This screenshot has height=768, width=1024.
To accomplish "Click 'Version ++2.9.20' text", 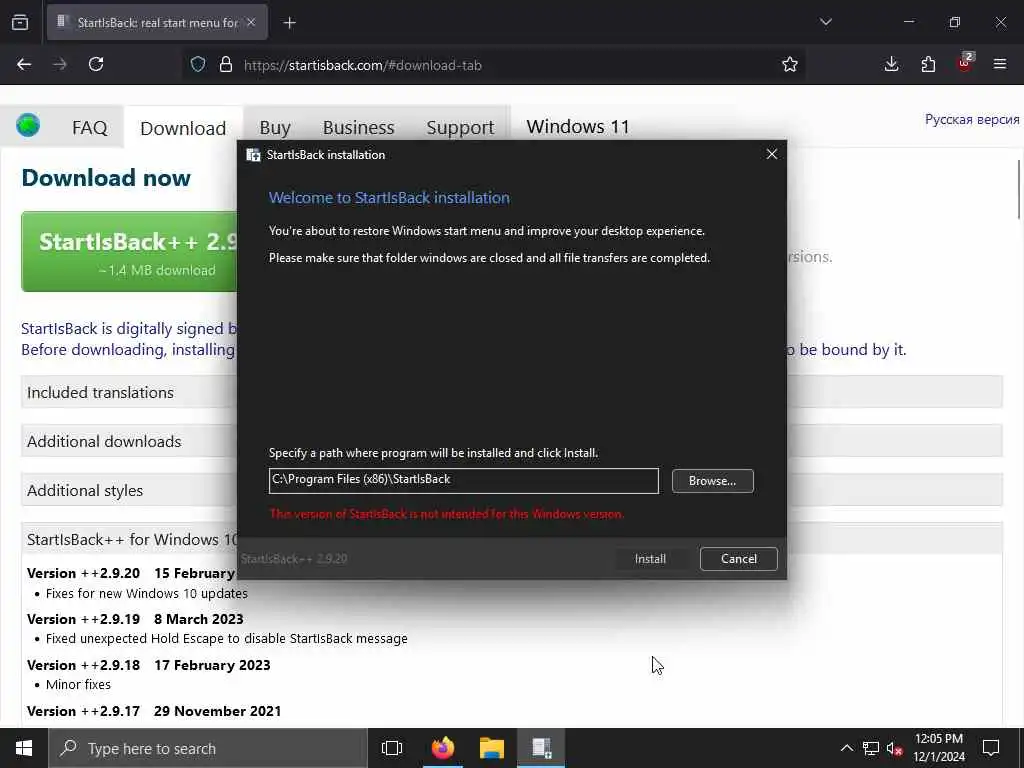I will [x=84, y=573].
